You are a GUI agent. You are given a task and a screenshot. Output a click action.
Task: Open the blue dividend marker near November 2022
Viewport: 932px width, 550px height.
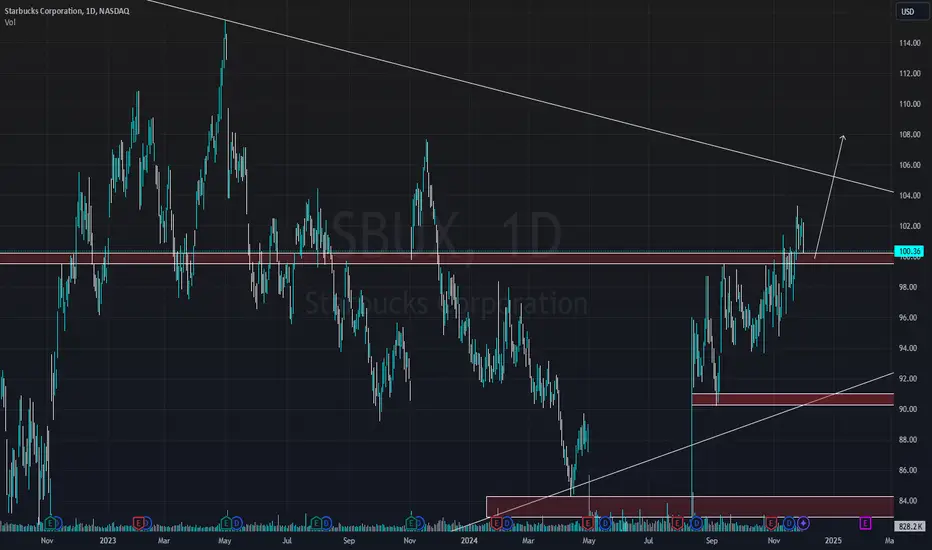(x=58, y=523)
